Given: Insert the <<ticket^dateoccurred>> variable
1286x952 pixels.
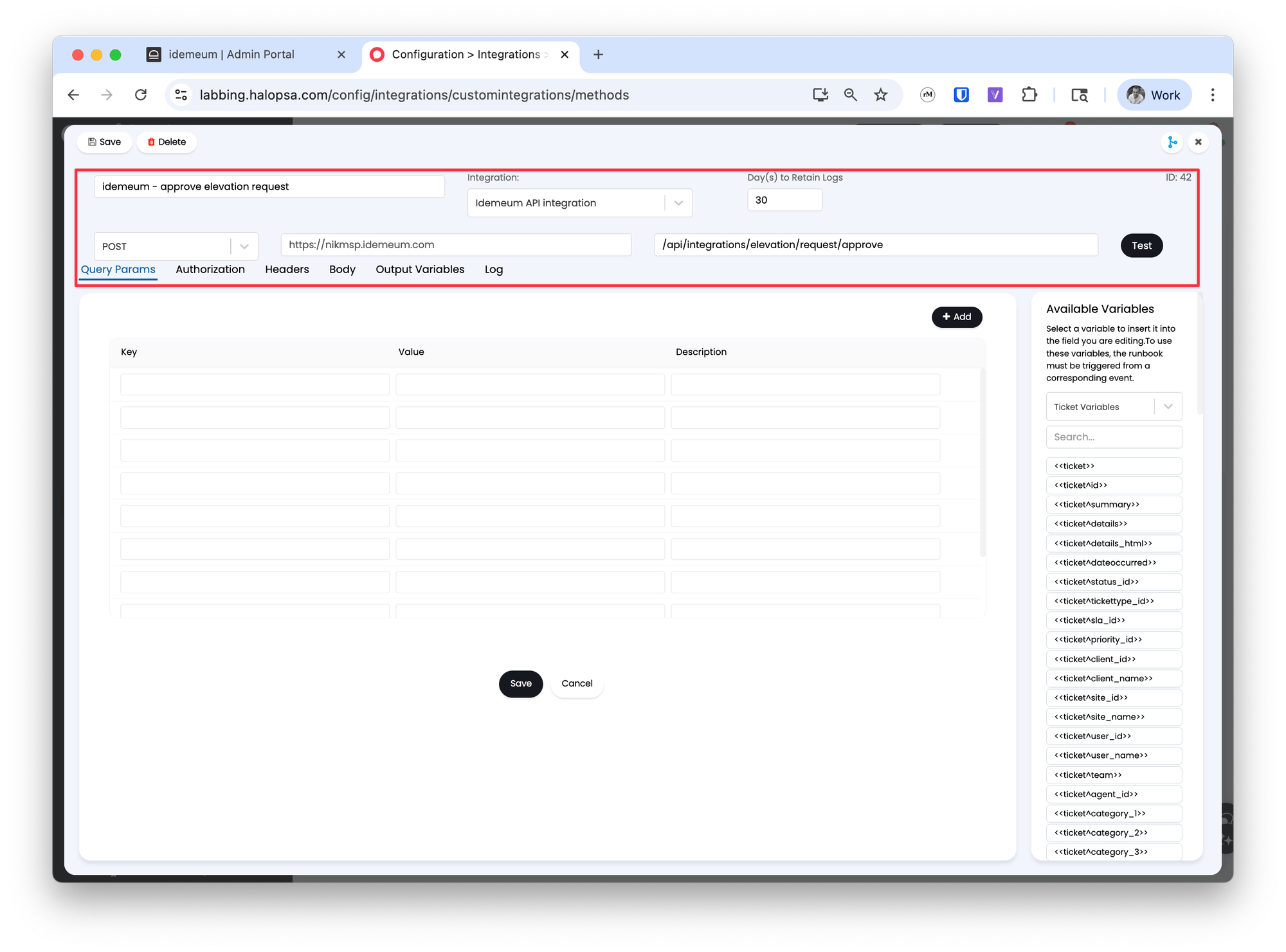Looking at the screenshot, I should 1114,562.
